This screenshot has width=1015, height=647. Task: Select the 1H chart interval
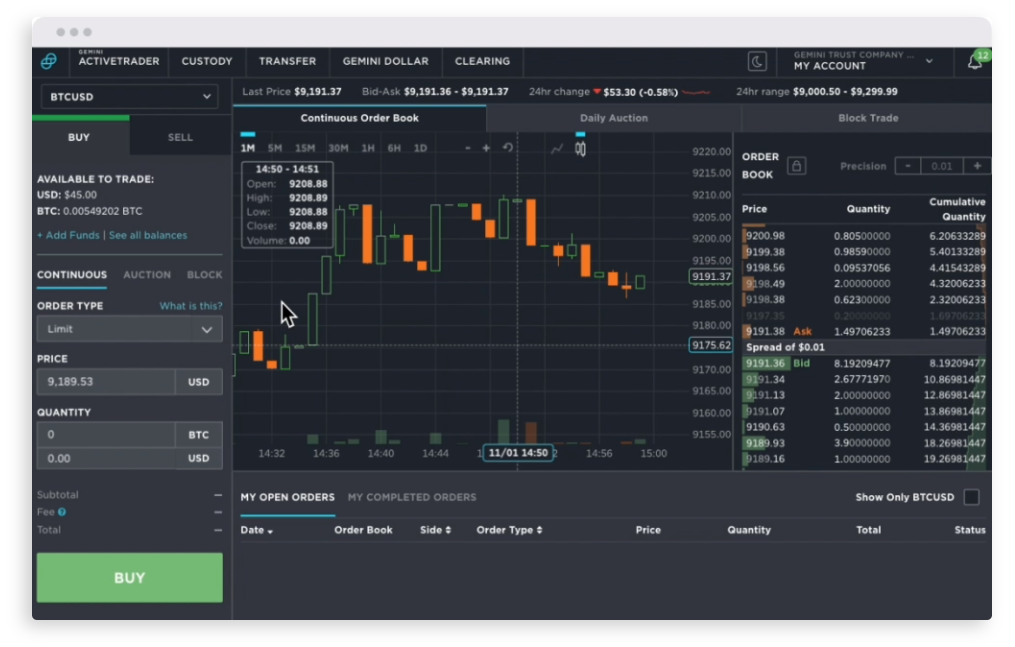point(368,148)
